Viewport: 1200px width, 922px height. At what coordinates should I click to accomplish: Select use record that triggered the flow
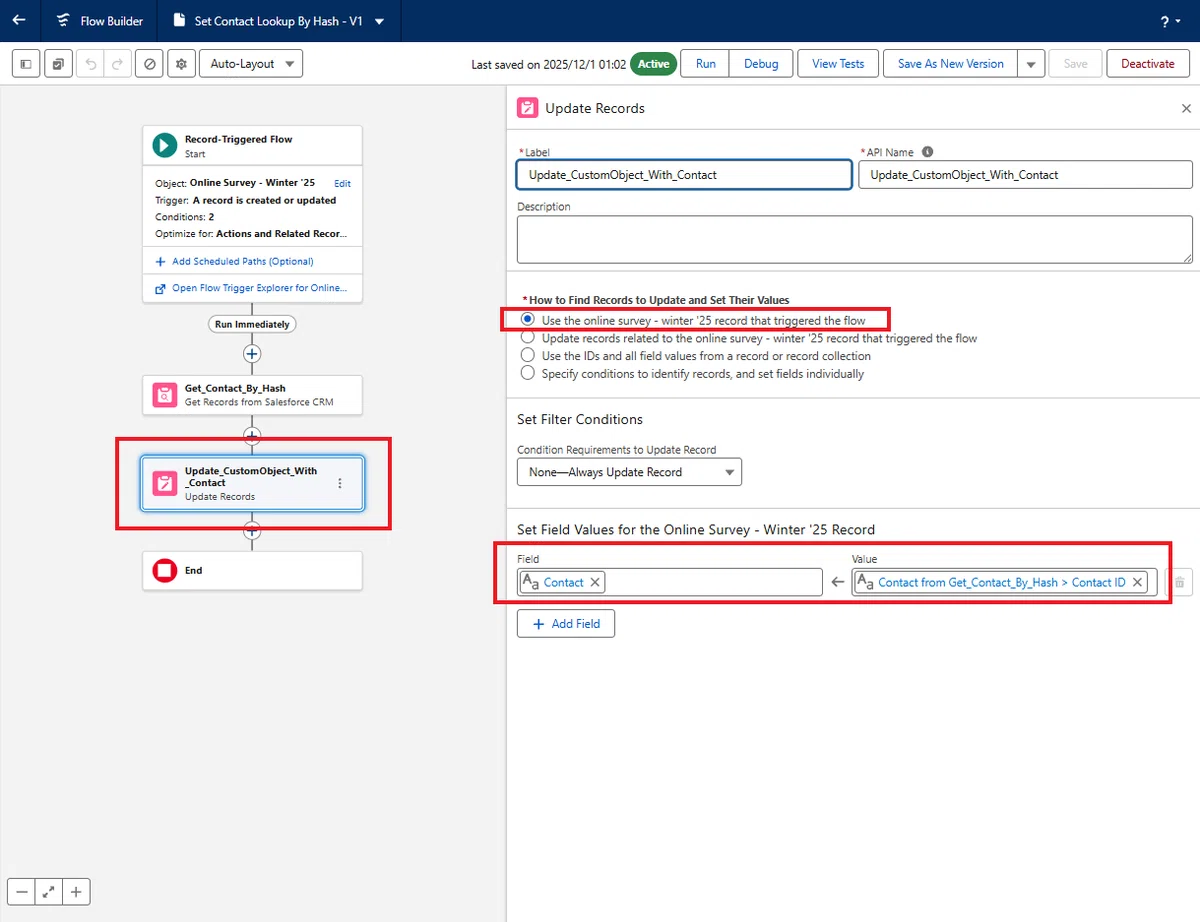pos(528,320)
